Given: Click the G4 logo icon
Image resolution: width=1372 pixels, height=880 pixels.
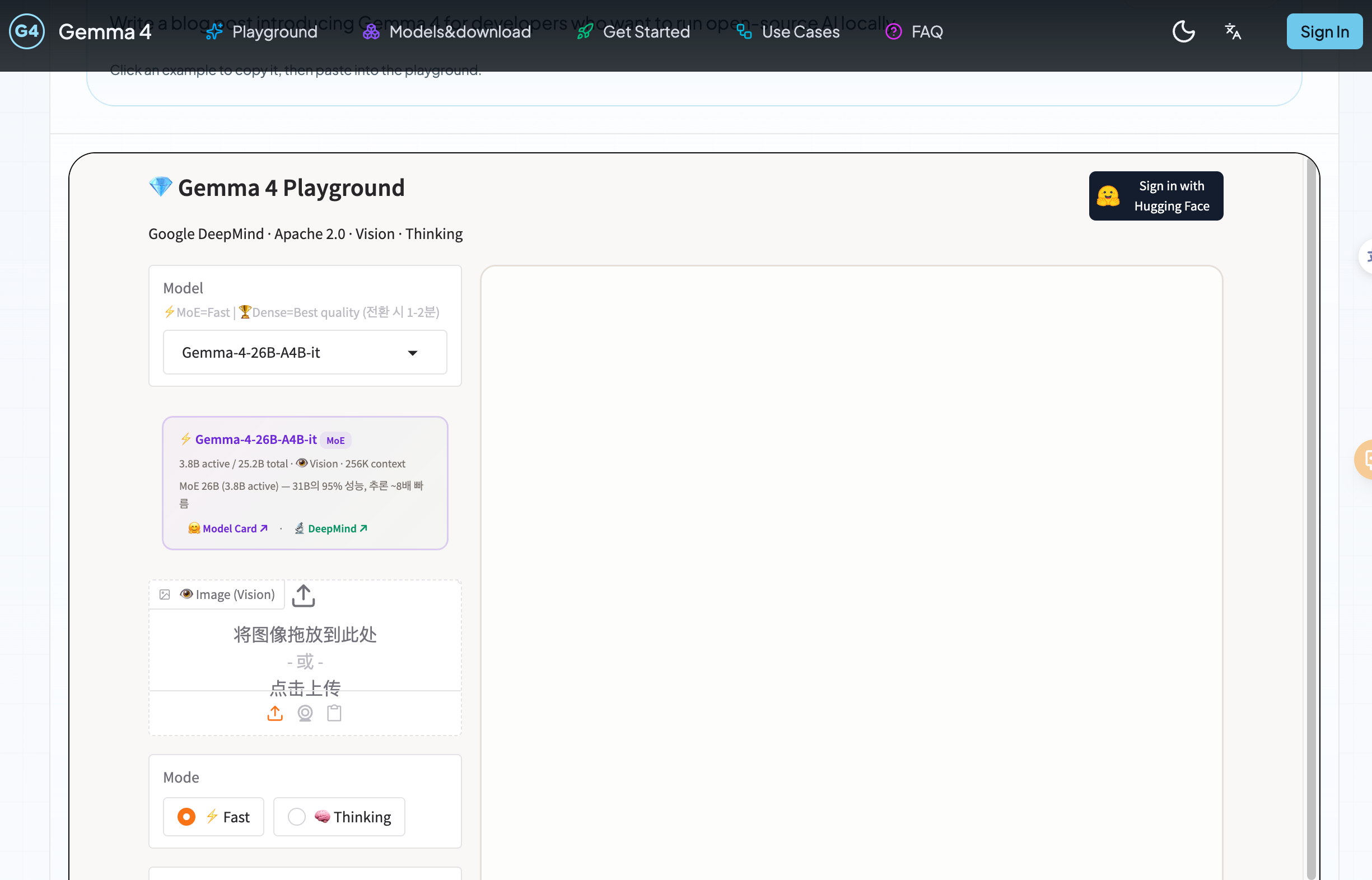Looking at the screenshot, I should tap(27, 31).
